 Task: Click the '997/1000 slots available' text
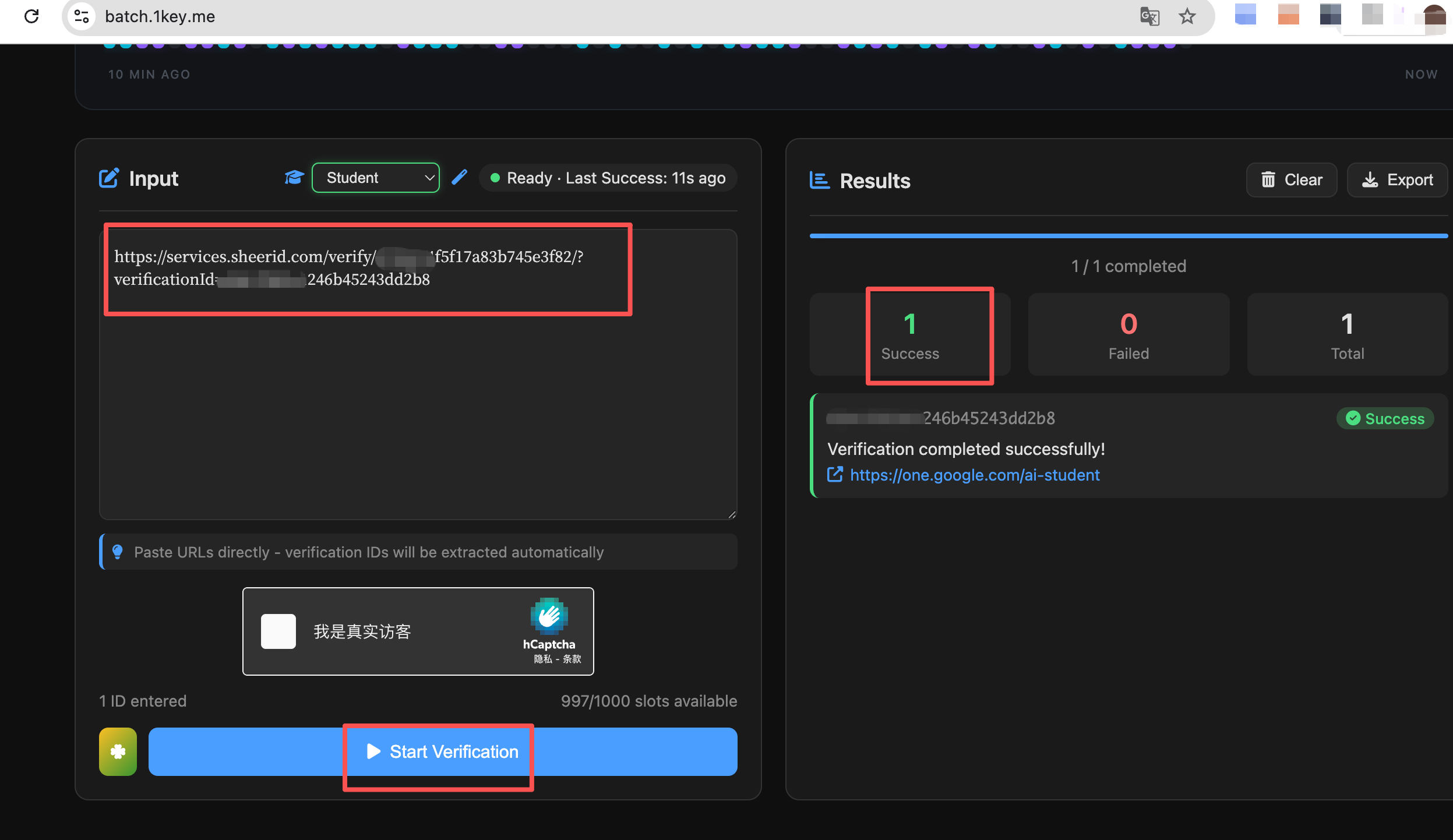click(x=649, y=701)
